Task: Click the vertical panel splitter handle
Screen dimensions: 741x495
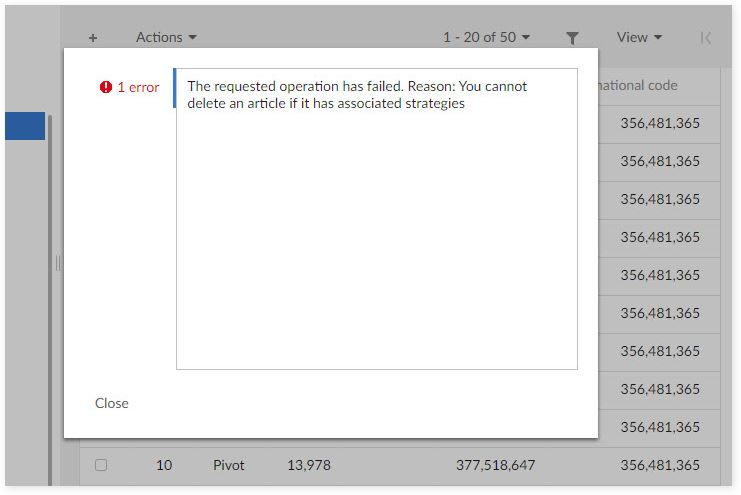Action: (58, 263)
